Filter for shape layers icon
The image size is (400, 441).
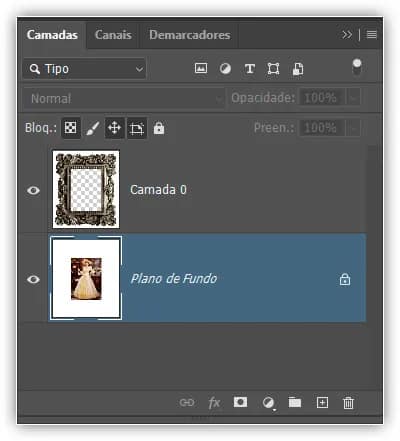pyautogui.click(x=273, y=69)
